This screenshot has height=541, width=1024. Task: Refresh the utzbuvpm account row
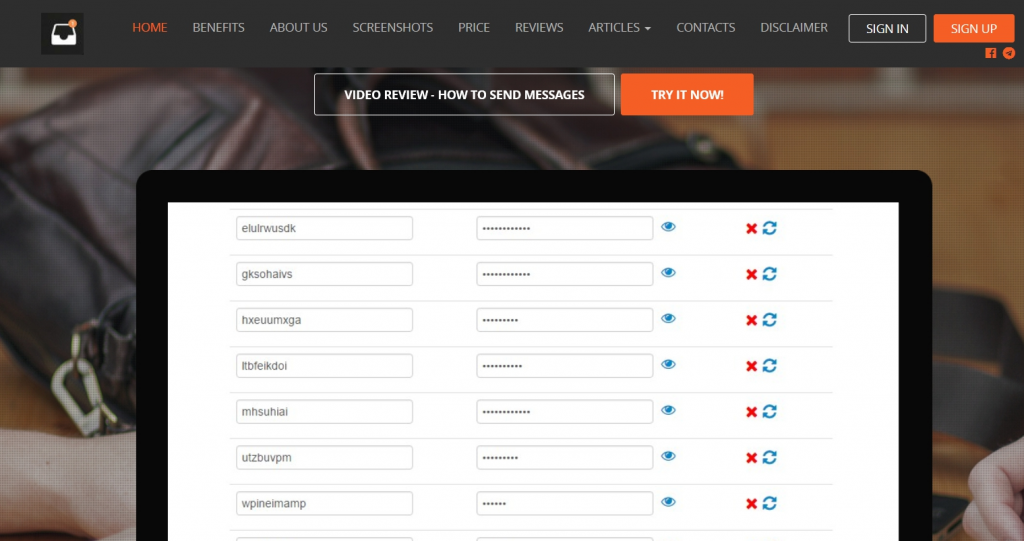coord(769,457)
